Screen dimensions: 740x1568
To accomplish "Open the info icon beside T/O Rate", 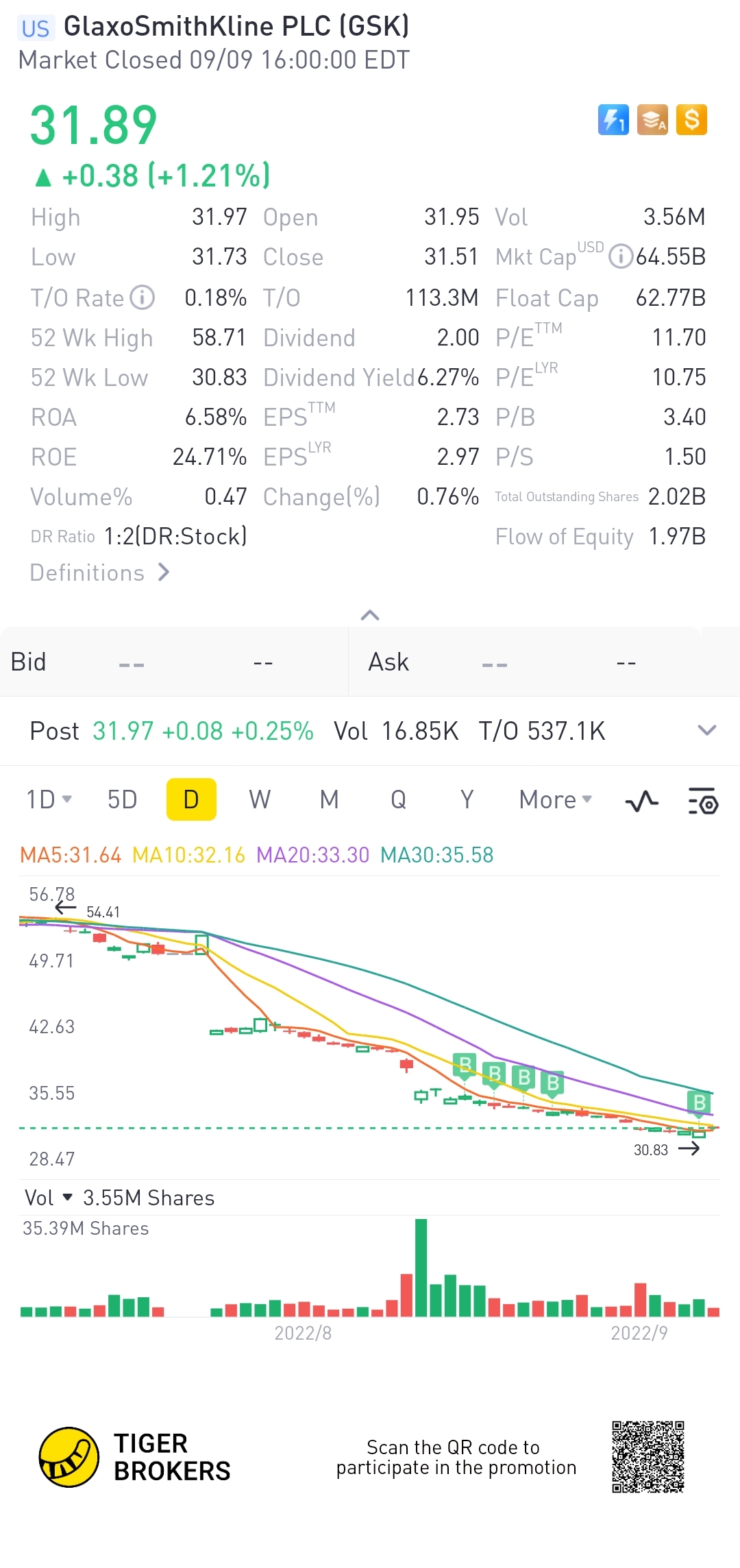I will point(143,298).
